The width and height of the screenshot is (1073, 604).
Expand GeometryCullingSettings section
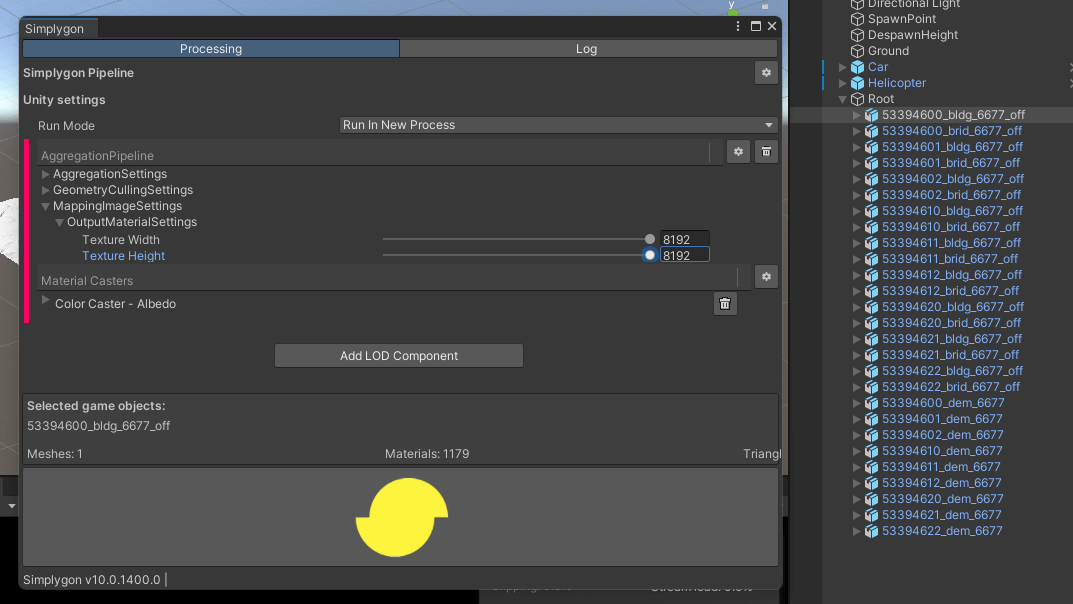tap(45, 190)
